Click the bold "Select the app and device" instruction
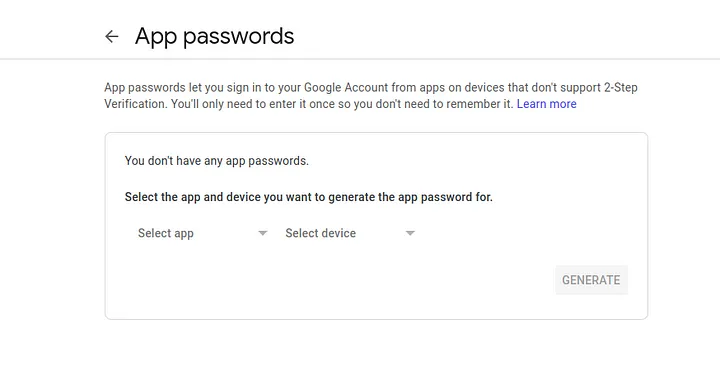 point(309,197)
